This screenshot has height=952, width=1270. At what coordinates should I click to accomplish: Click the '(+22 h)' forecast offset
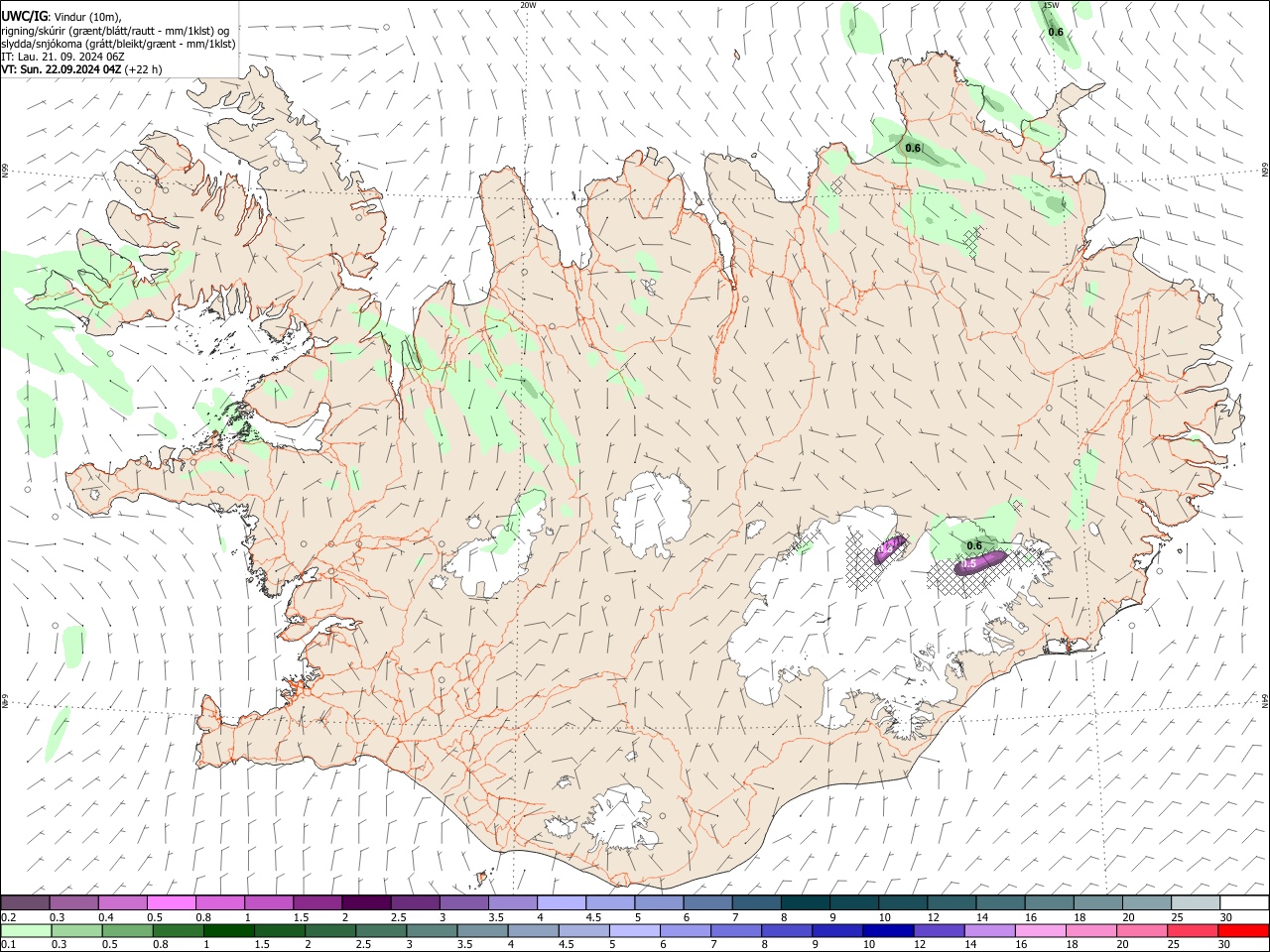coord(144,69)
